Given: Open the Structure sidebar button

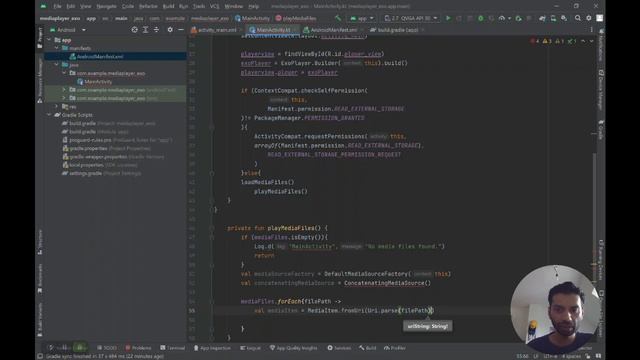Looking at the screenshot, I should [40, 242].
